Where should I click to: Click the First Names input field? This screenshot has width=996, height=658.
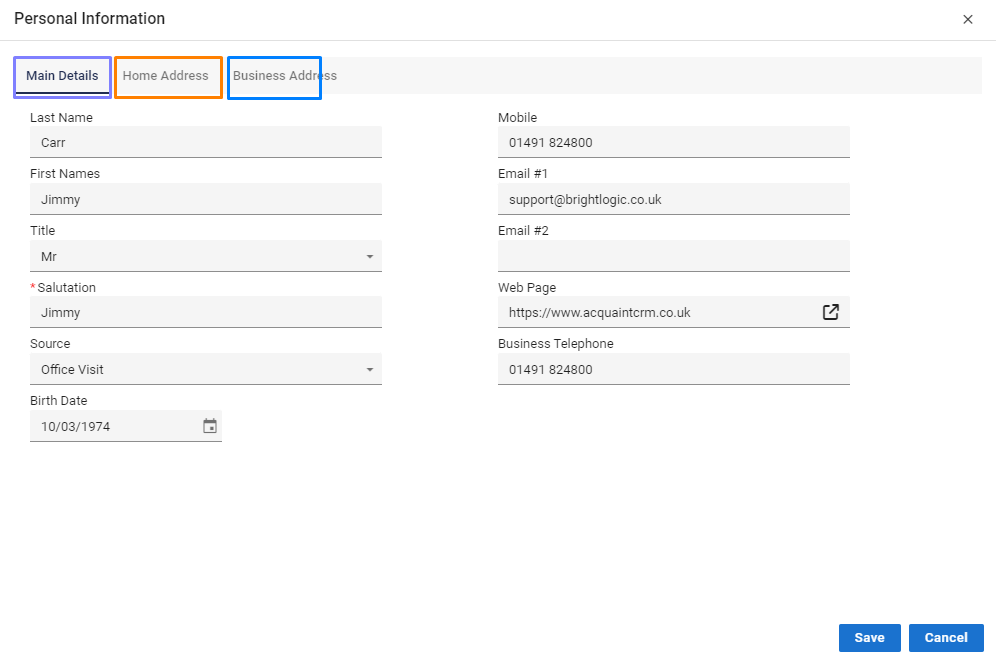click(x=206, y=199)
